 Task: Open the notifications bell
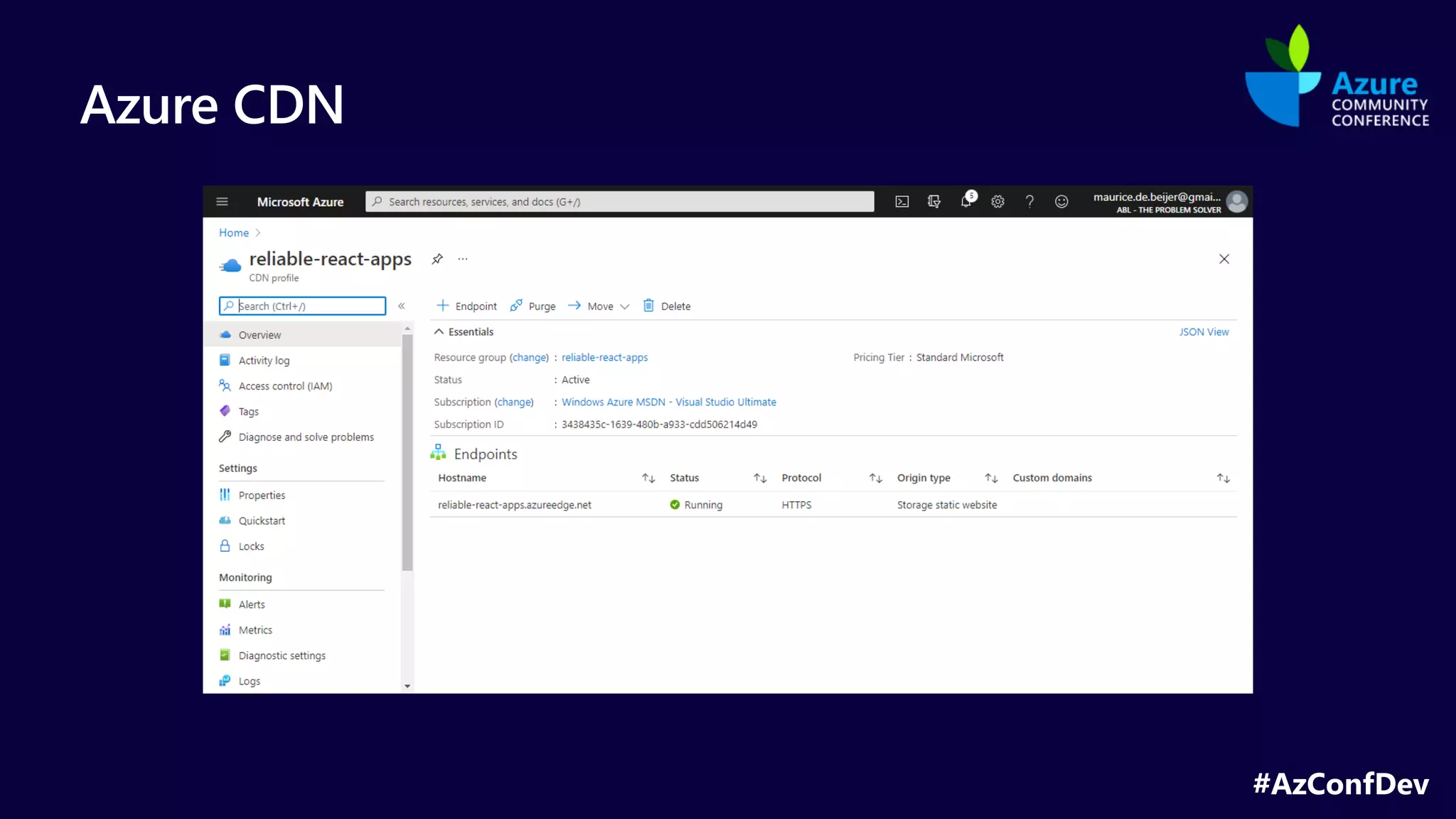point(966,201)
